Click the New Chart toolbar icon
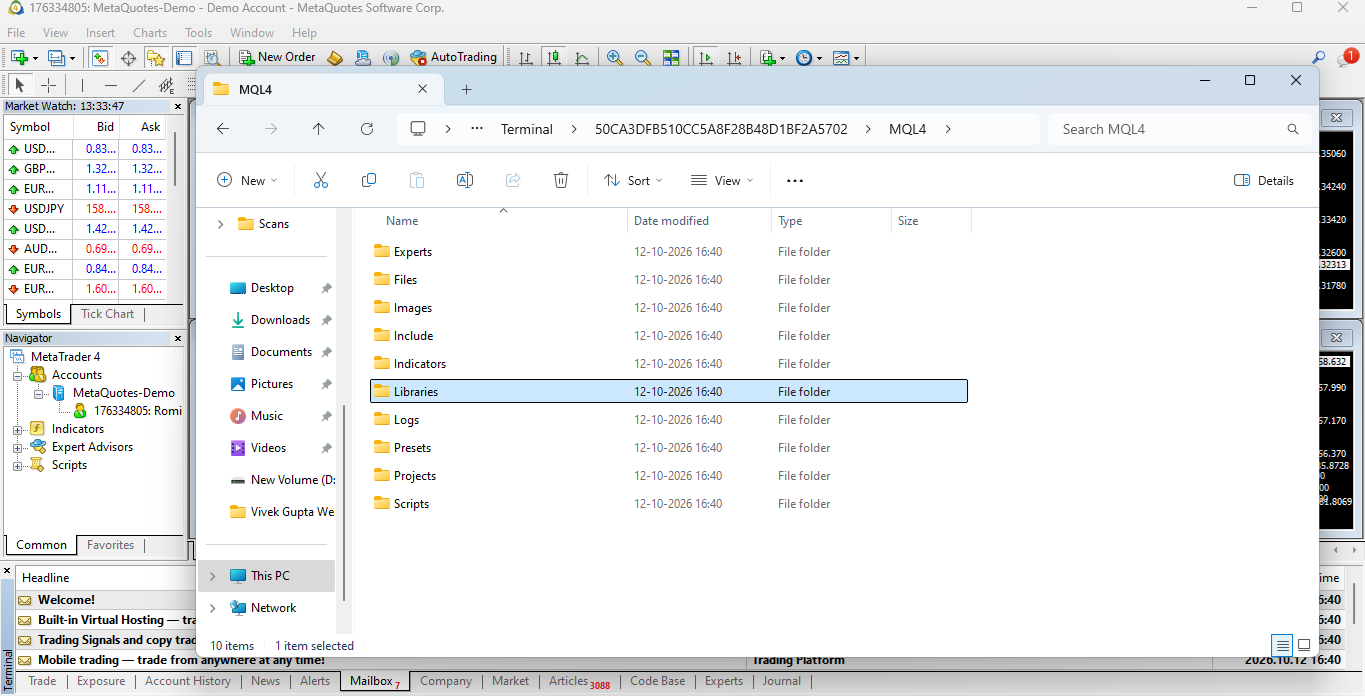Screen dimensions: 1365x696 pos(19,58)
